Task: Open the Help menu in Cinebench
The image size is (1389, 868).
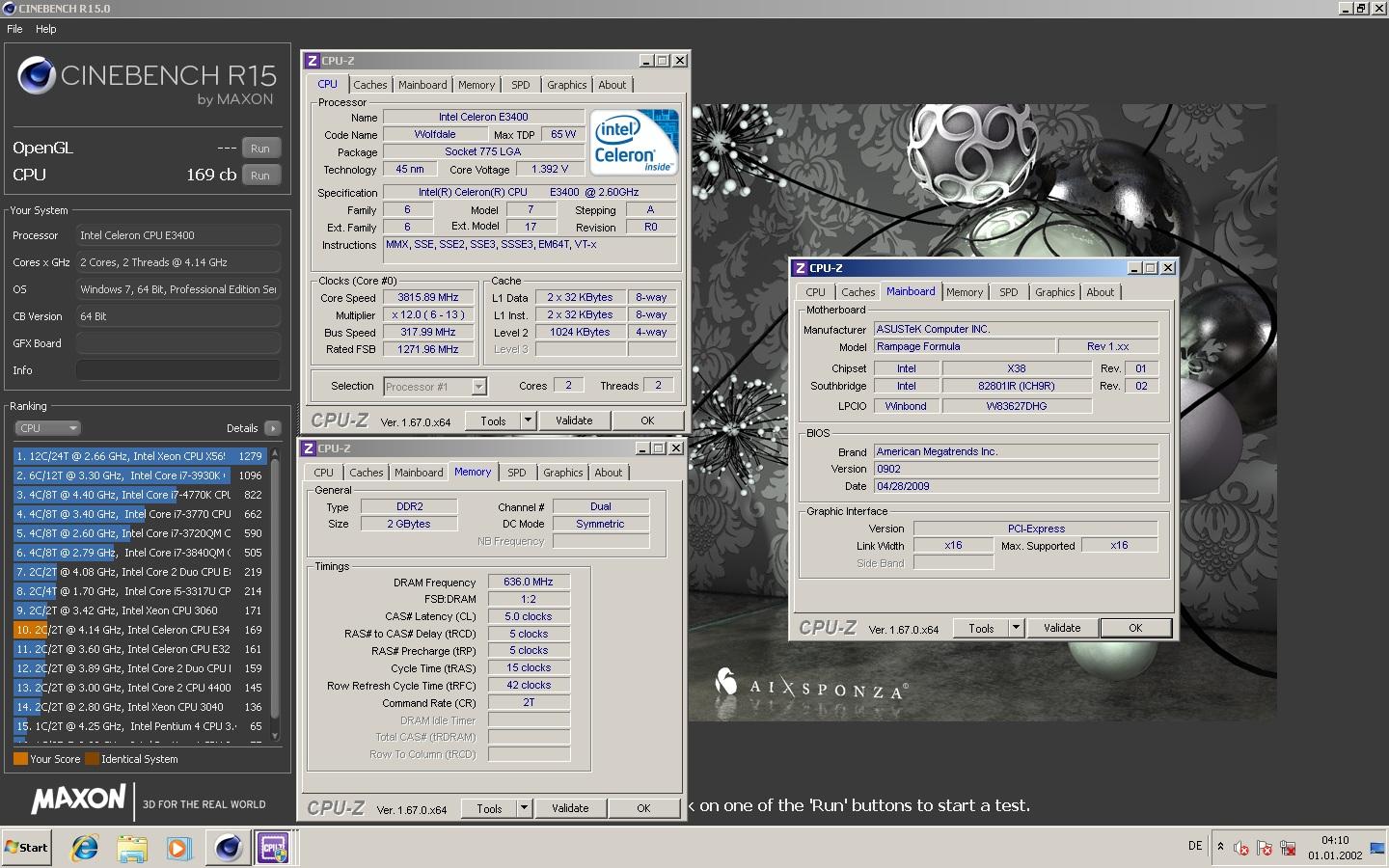Action: coord(45,29)
